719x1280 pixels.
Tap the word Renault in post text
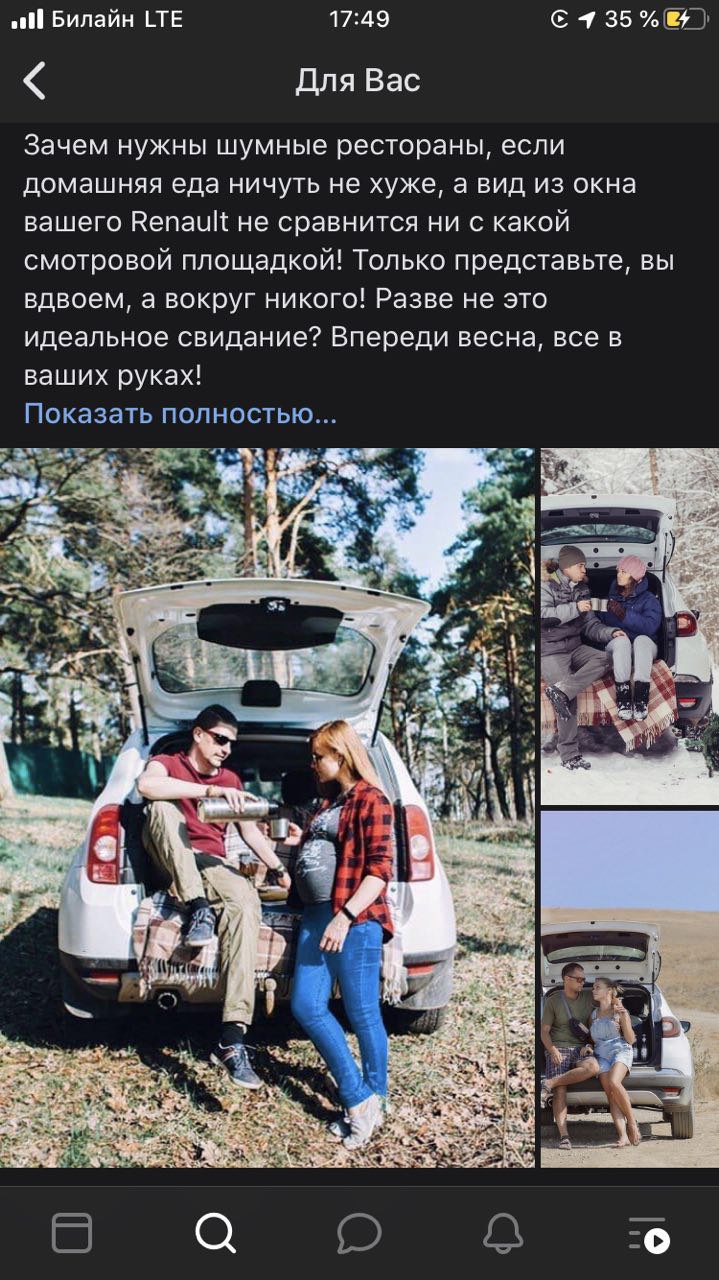click(x=180, y=222)
